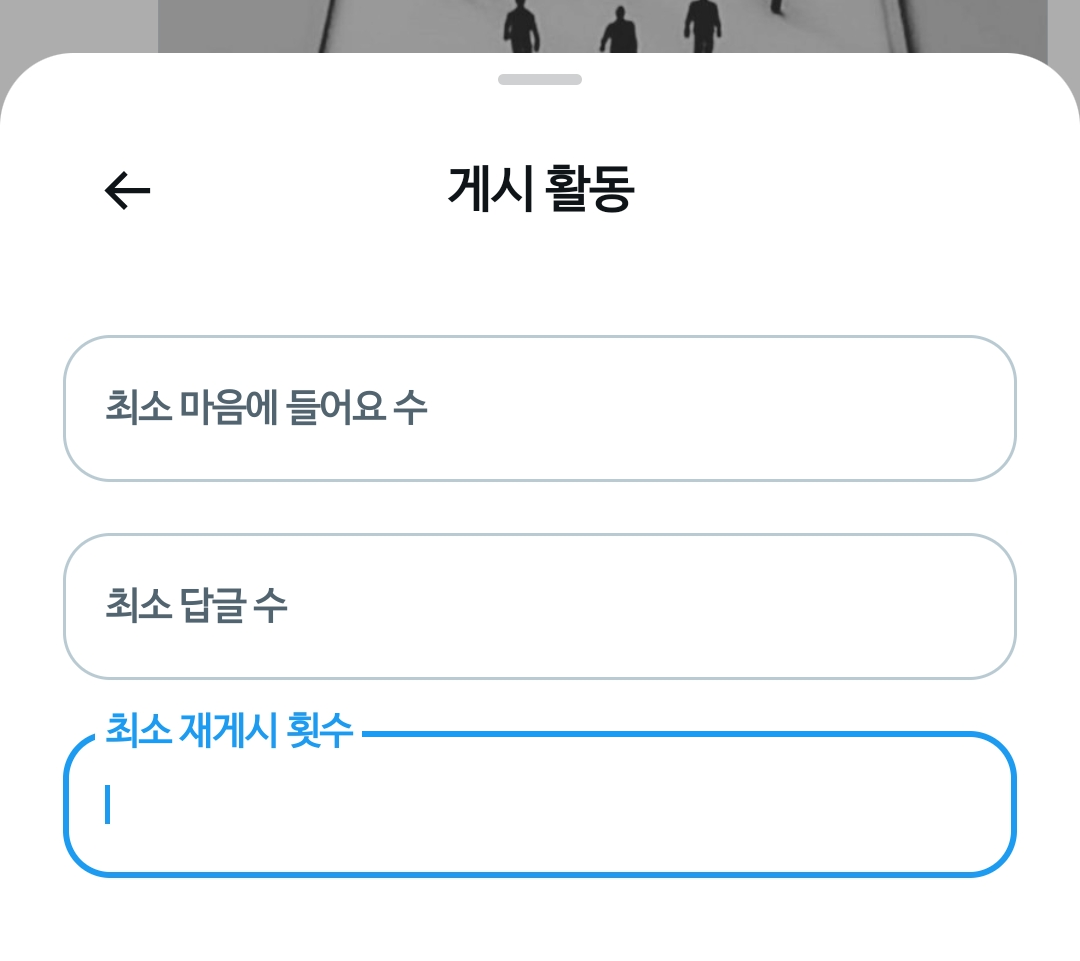The height and width of the screenshot is (961, 1080).
Task: Click inside the active 최소 재게시 횟수 field
Action: click(540, 805)
